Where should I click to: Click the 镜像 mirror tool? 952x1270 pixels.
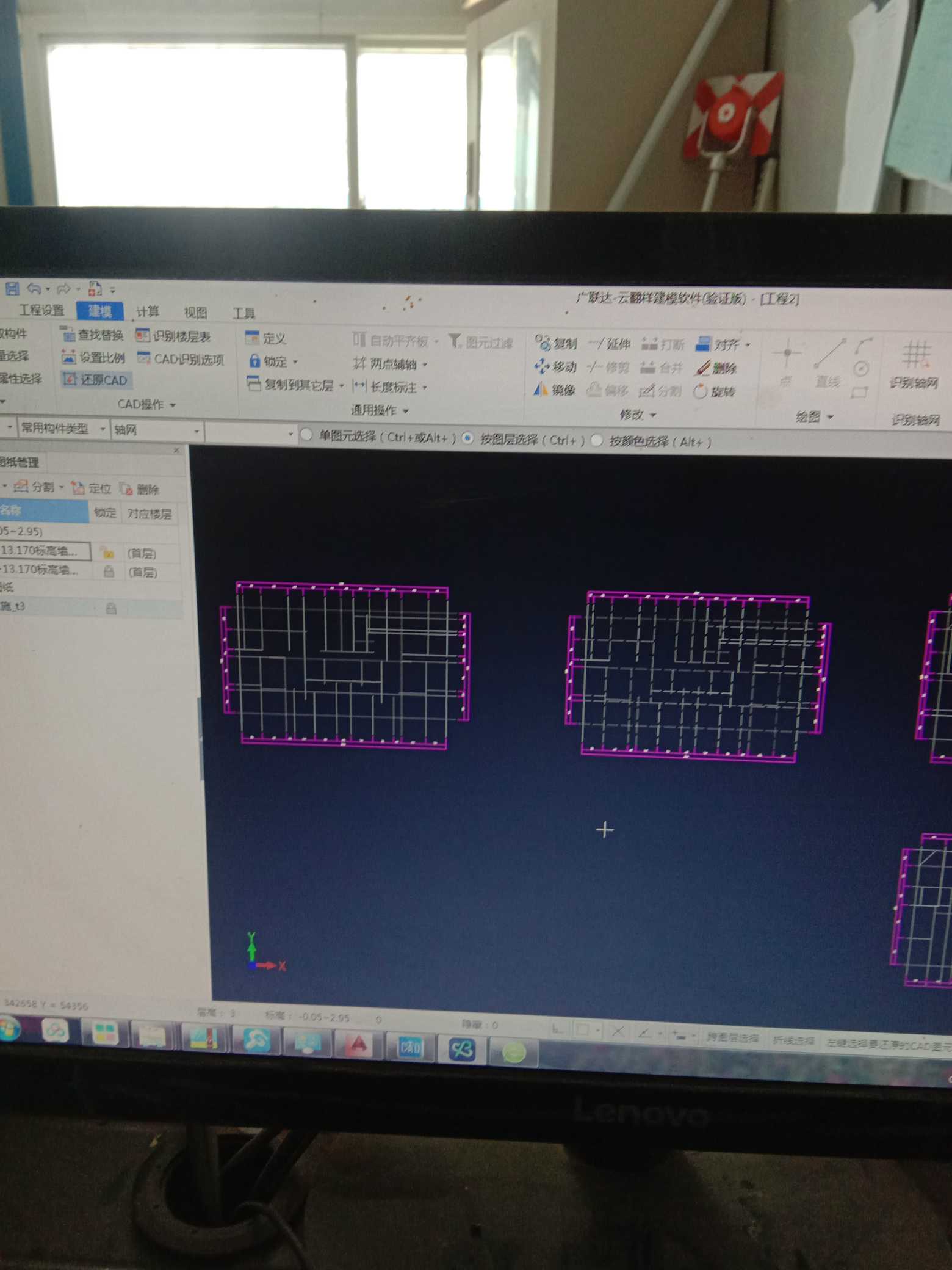click(x=555, y=390)
